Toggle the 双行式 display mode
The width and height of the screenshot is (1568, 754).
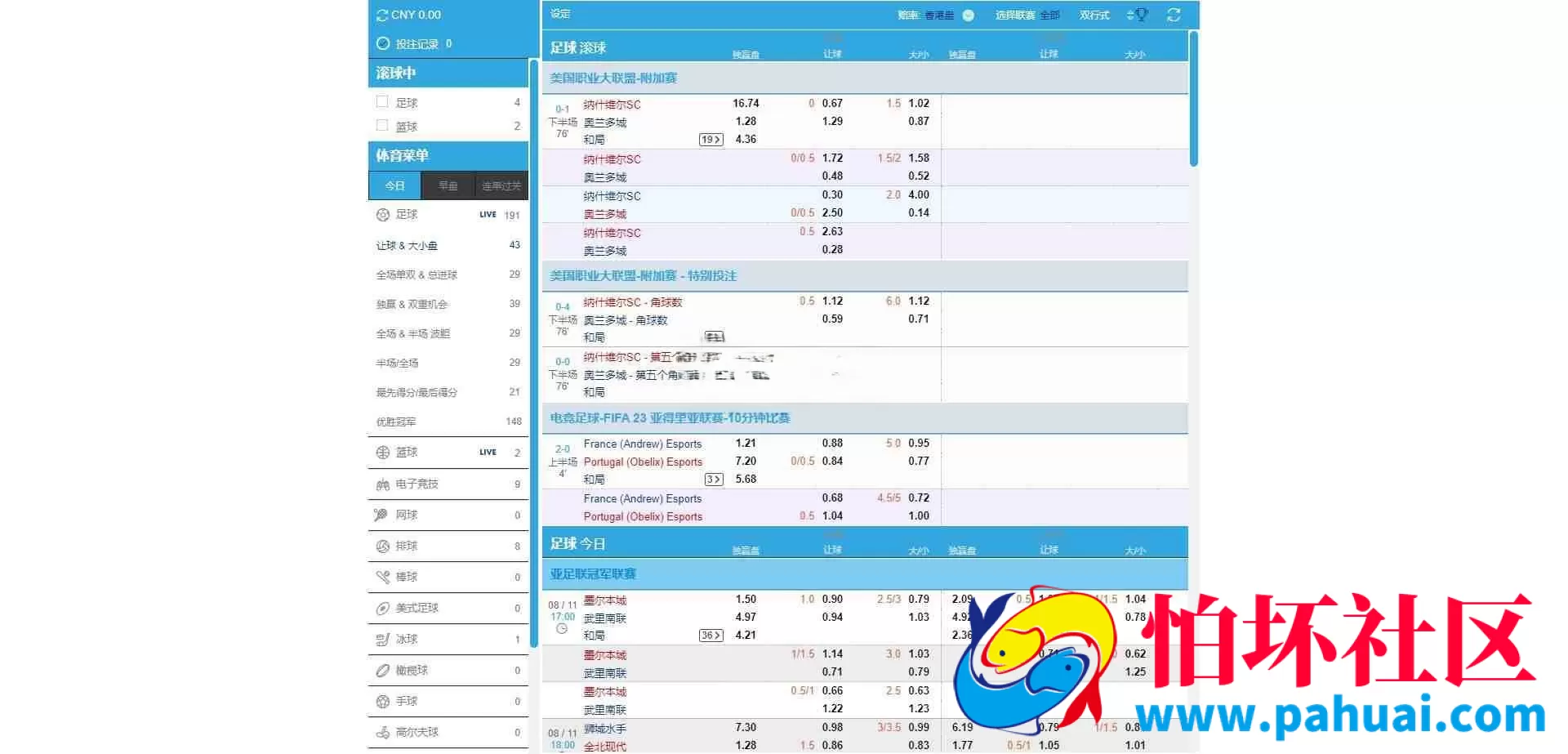coord(1094,15)
